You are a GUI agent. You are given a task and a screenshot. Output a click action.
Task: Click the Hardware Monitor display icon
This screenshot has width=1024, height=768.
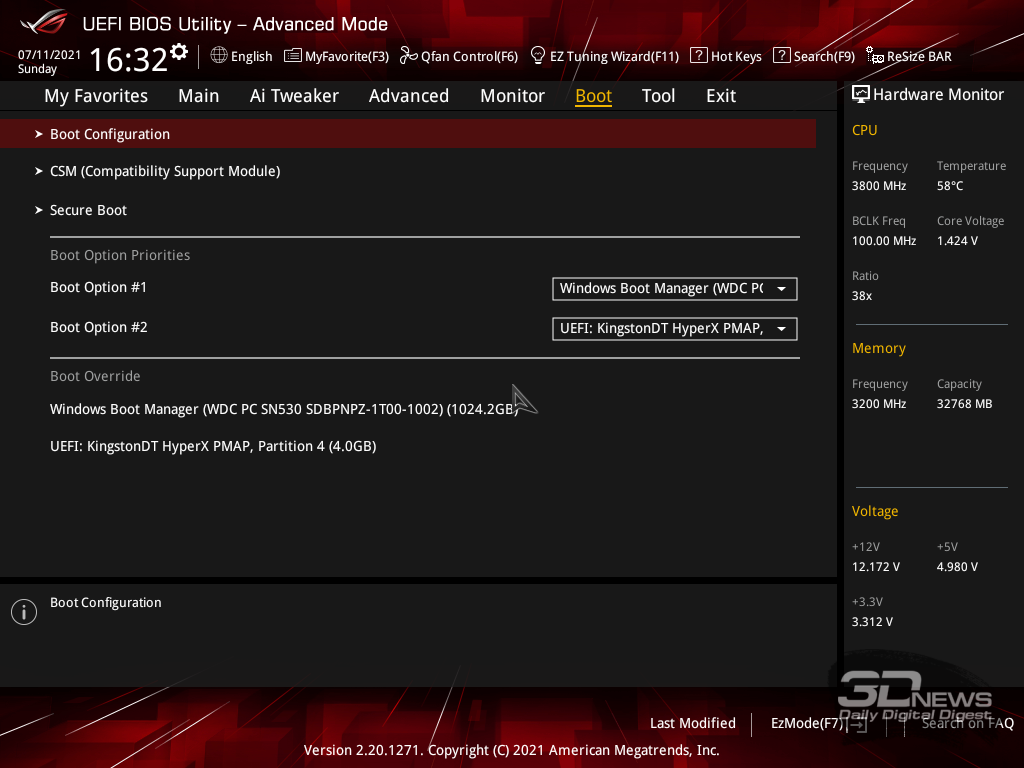tap(861, 95)
